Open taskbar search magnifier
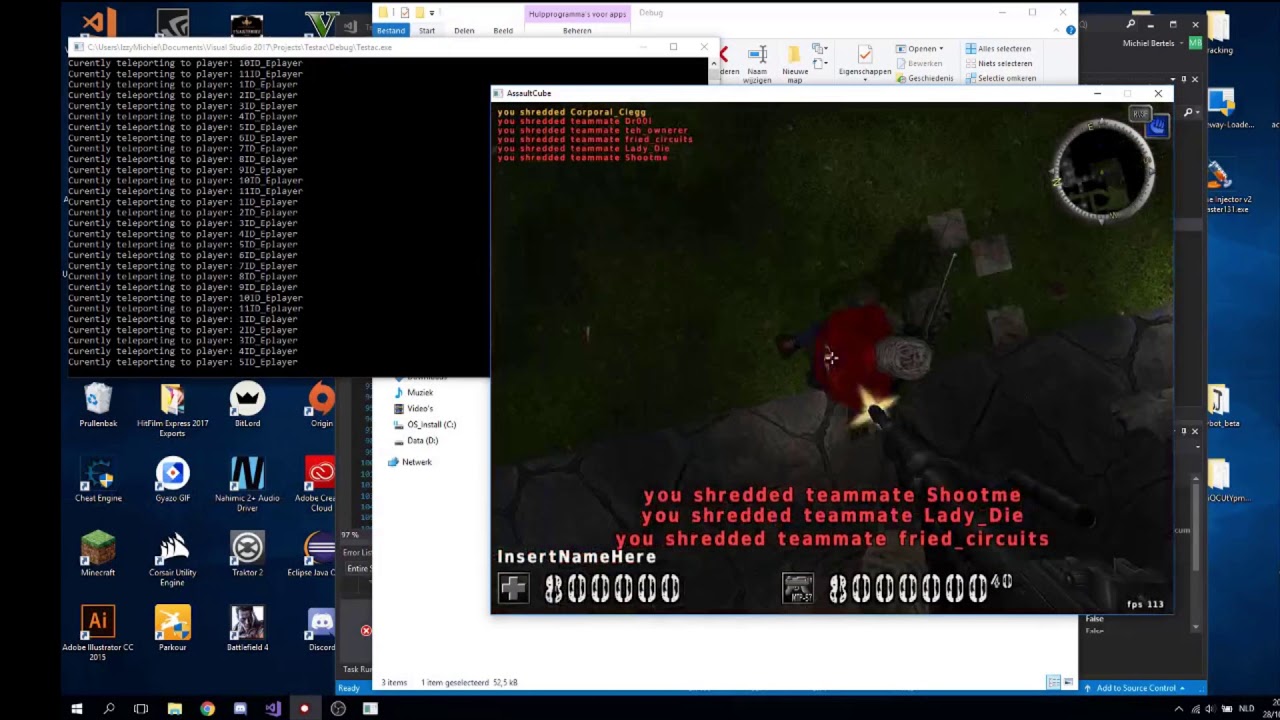Screen dimensions: 1280x720 point(109,709)
